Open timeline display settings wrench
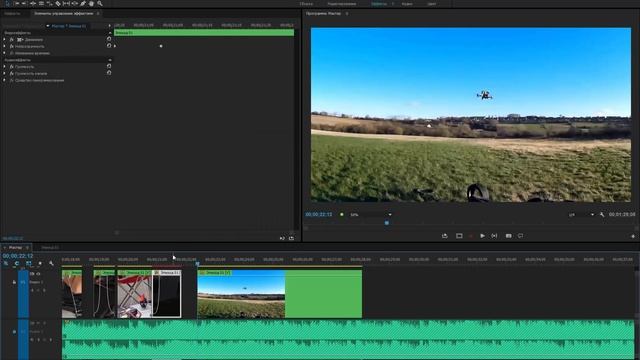 tap(51, 263)
